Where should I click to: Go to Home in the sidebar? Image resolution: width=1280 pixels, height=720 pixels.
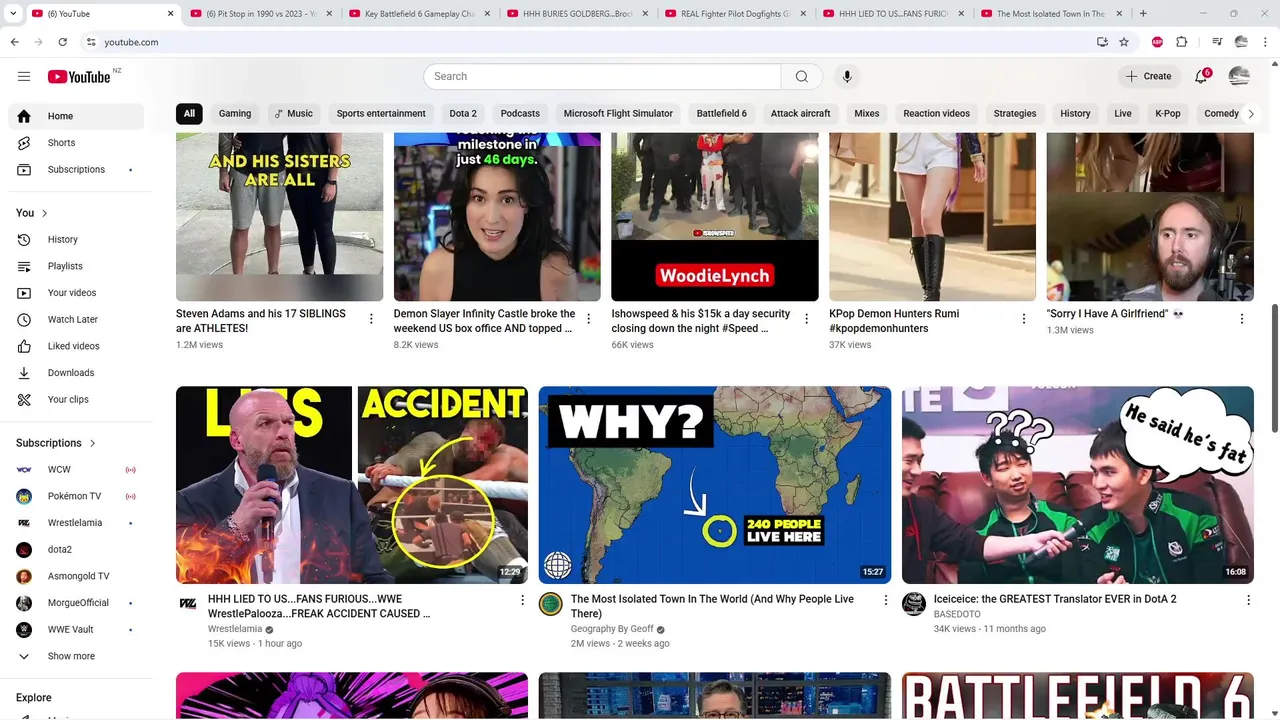coord(76,116)
